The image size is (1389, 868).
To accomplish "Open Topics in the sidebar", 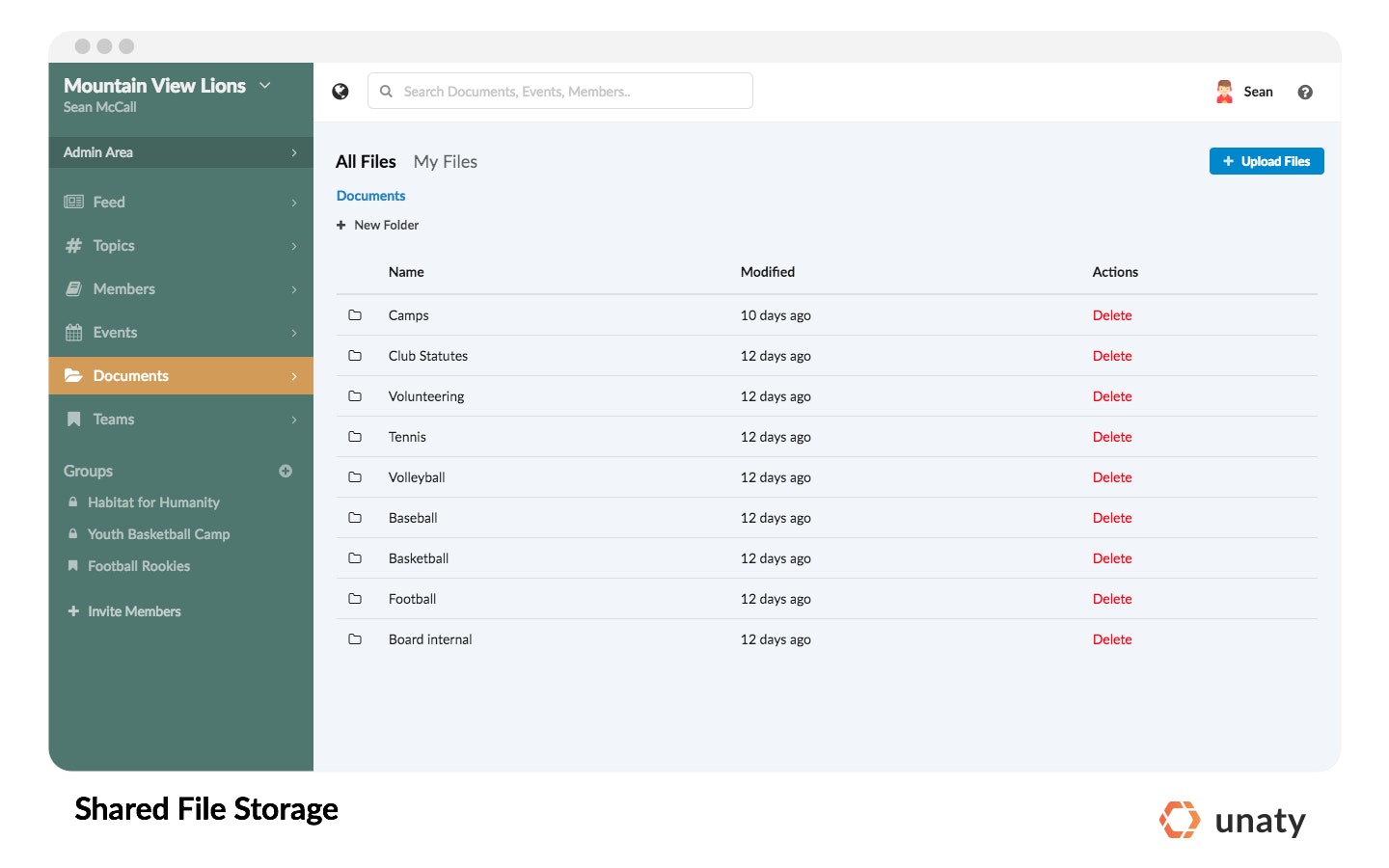I will tap(181, 245).
